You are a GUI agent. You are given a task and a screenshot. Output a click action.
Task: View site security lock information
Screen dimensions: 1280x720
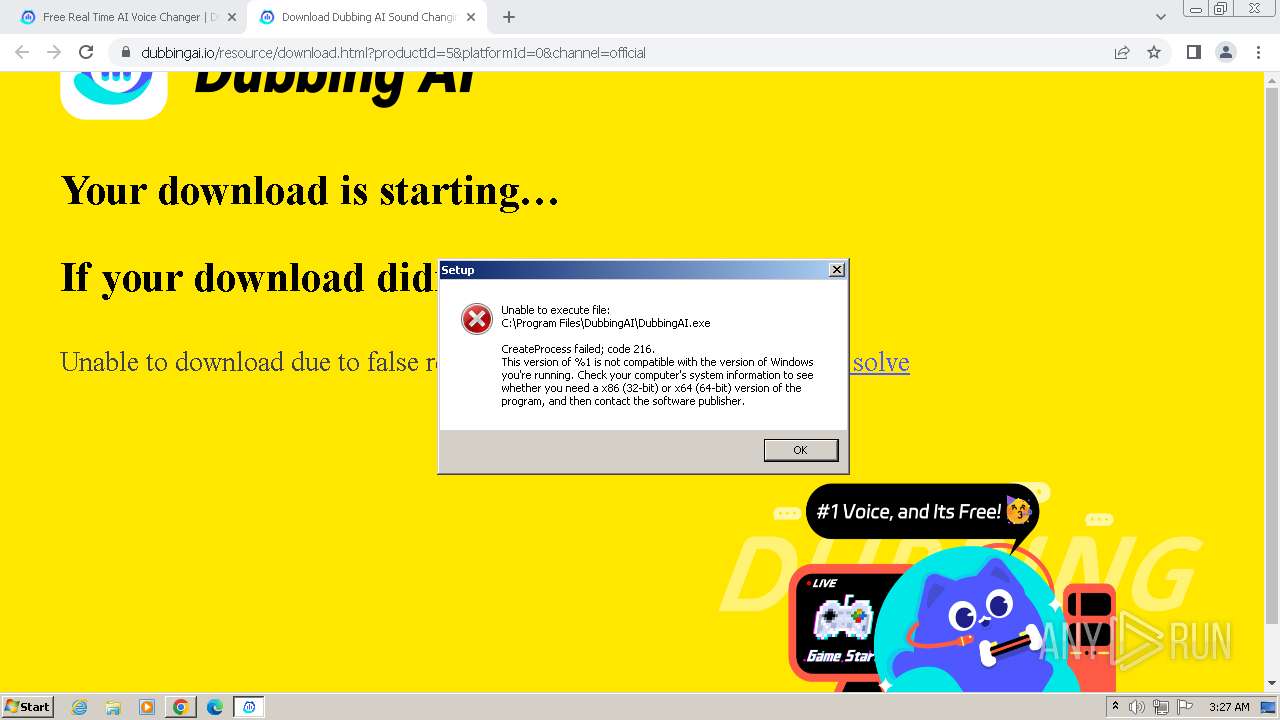tap(125, 52)
